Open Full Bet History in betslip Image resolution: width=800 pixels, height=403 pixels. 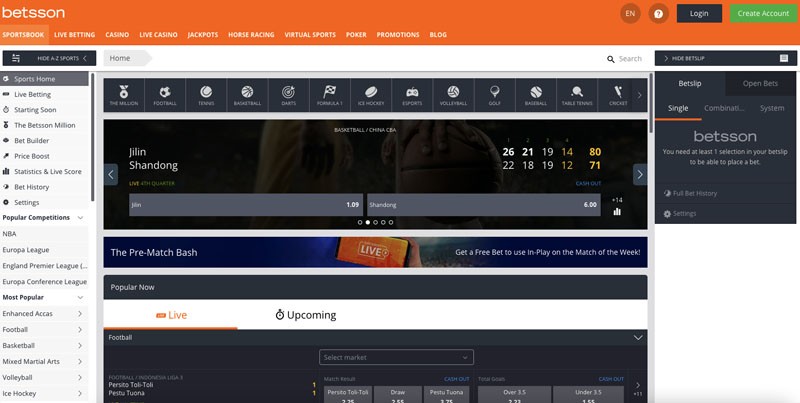tap(690, 193)
